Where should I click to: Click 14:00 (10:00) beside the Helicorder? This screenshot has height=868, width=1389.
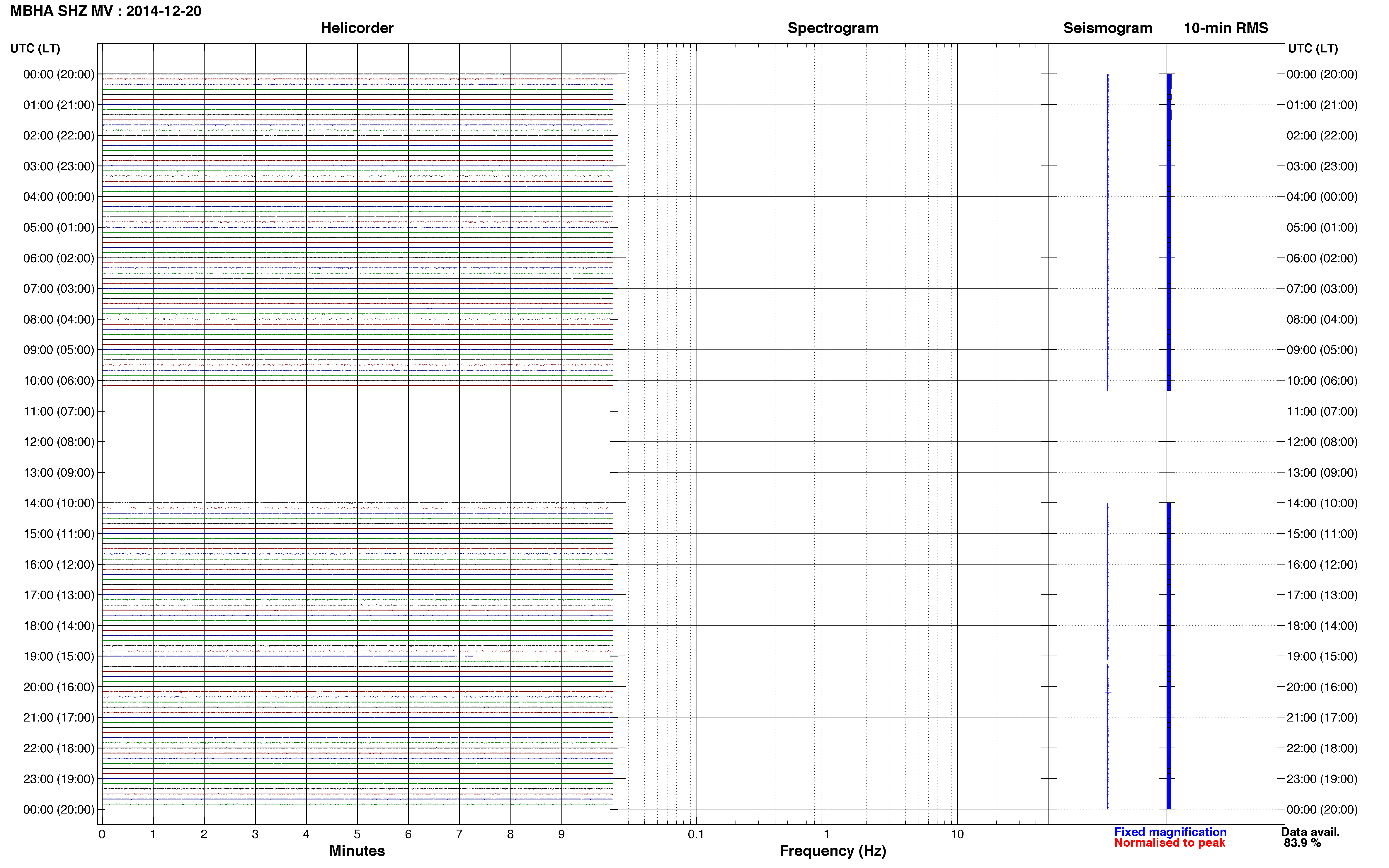[x=59, y=504]
